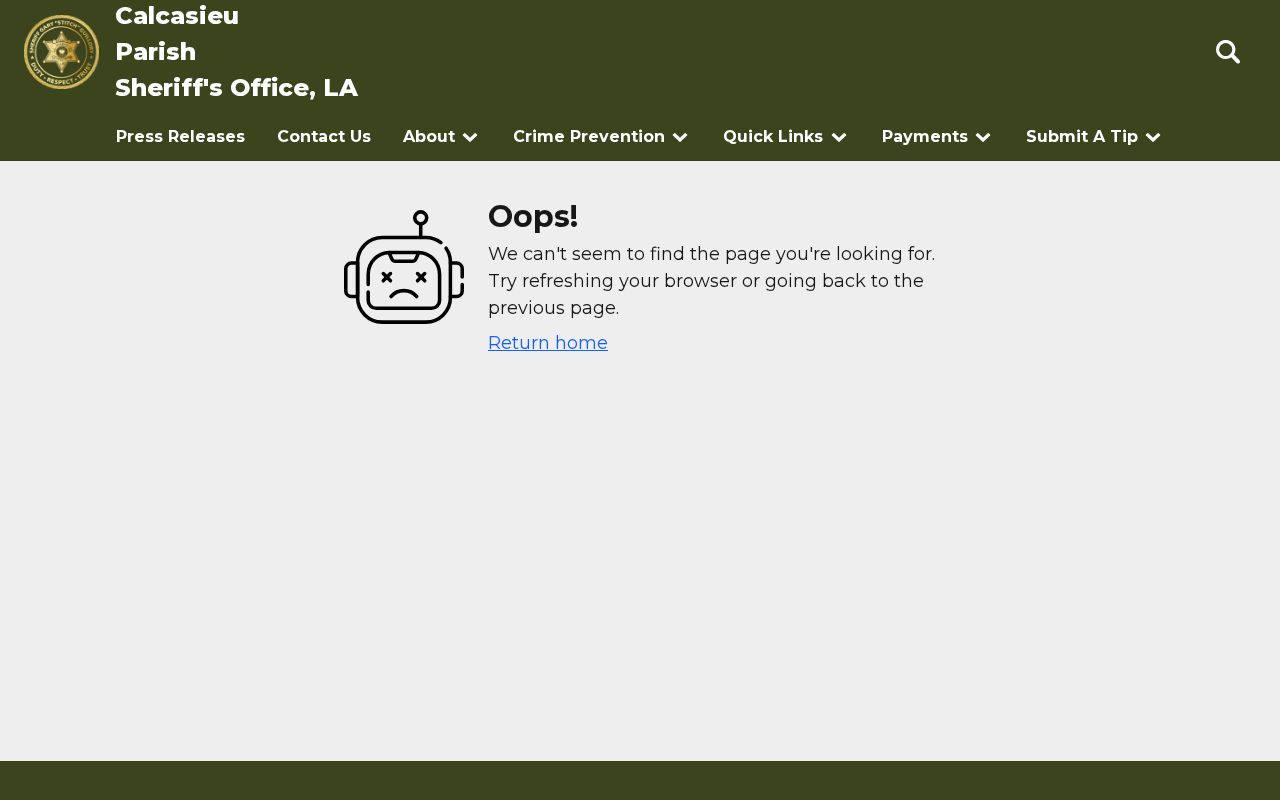Go to Contact Us page
This screenshot has width=1280, height=800.
[x=324, y=136]
